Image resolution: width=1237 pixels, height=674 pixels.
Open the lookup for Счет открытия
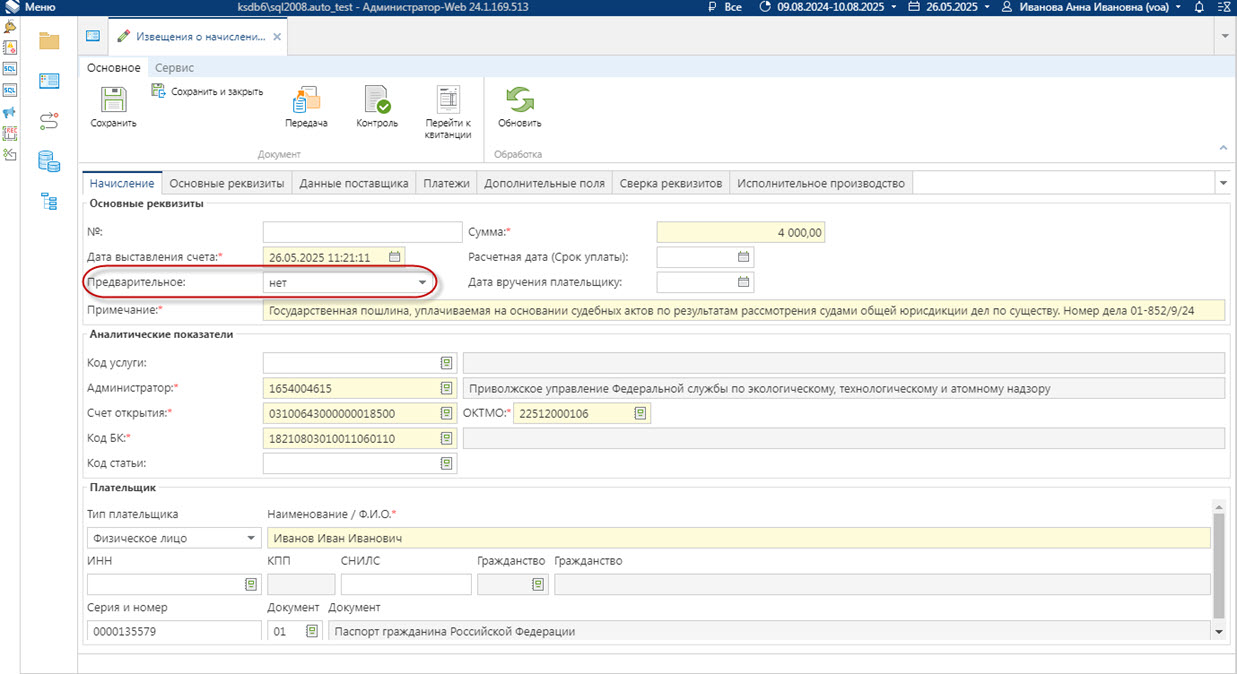[446, 413]
